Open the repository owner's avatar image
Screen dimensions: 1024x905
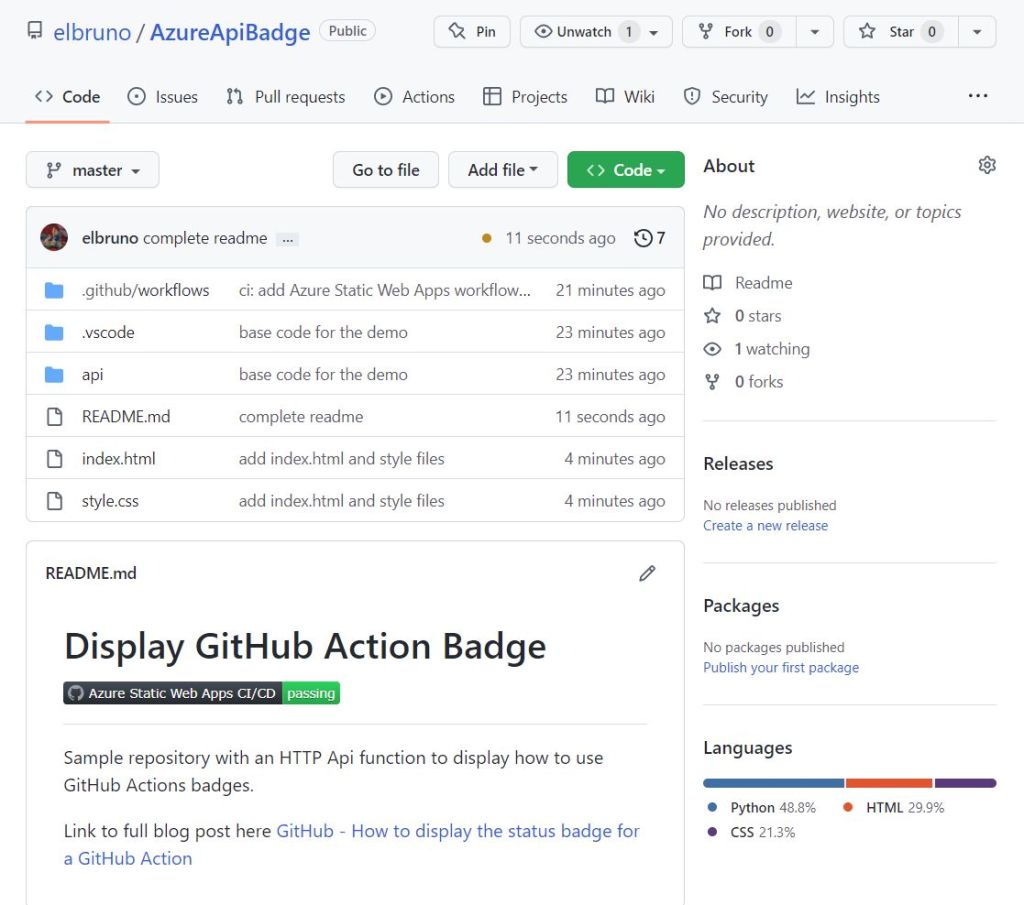[x=54, y=238]
